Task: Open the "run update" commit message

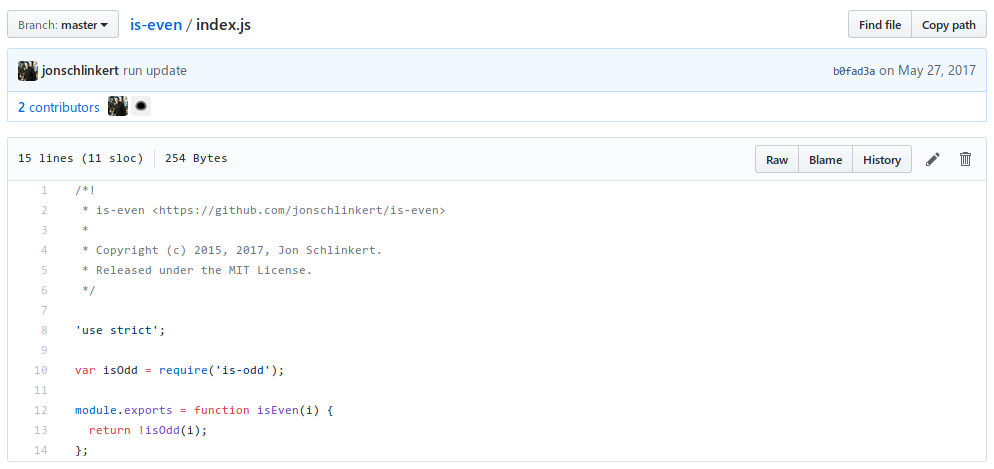Action: point(155,70)
